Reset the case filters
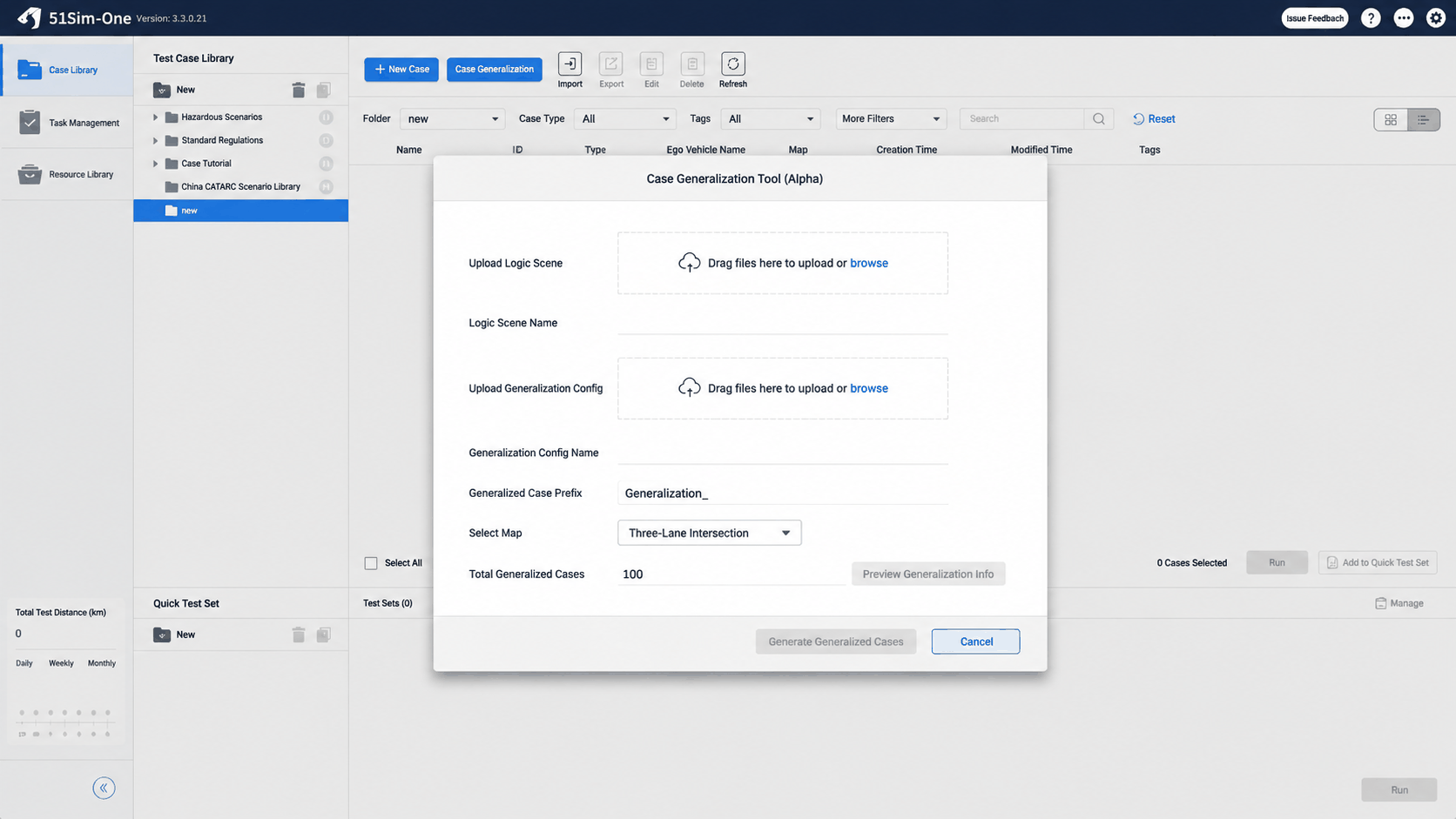Viewport: 1456px width, 819px height. 1154,119
